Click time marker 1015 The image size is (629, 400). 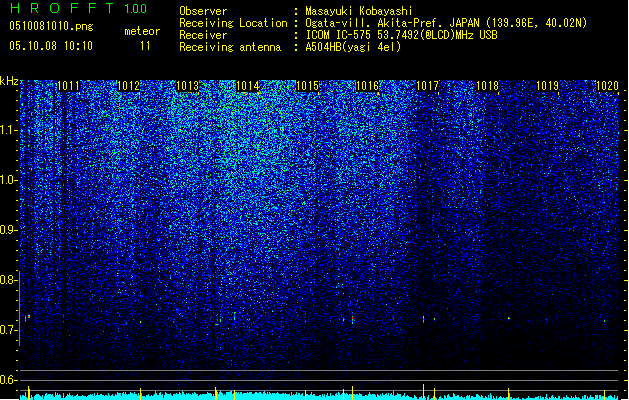307,86
